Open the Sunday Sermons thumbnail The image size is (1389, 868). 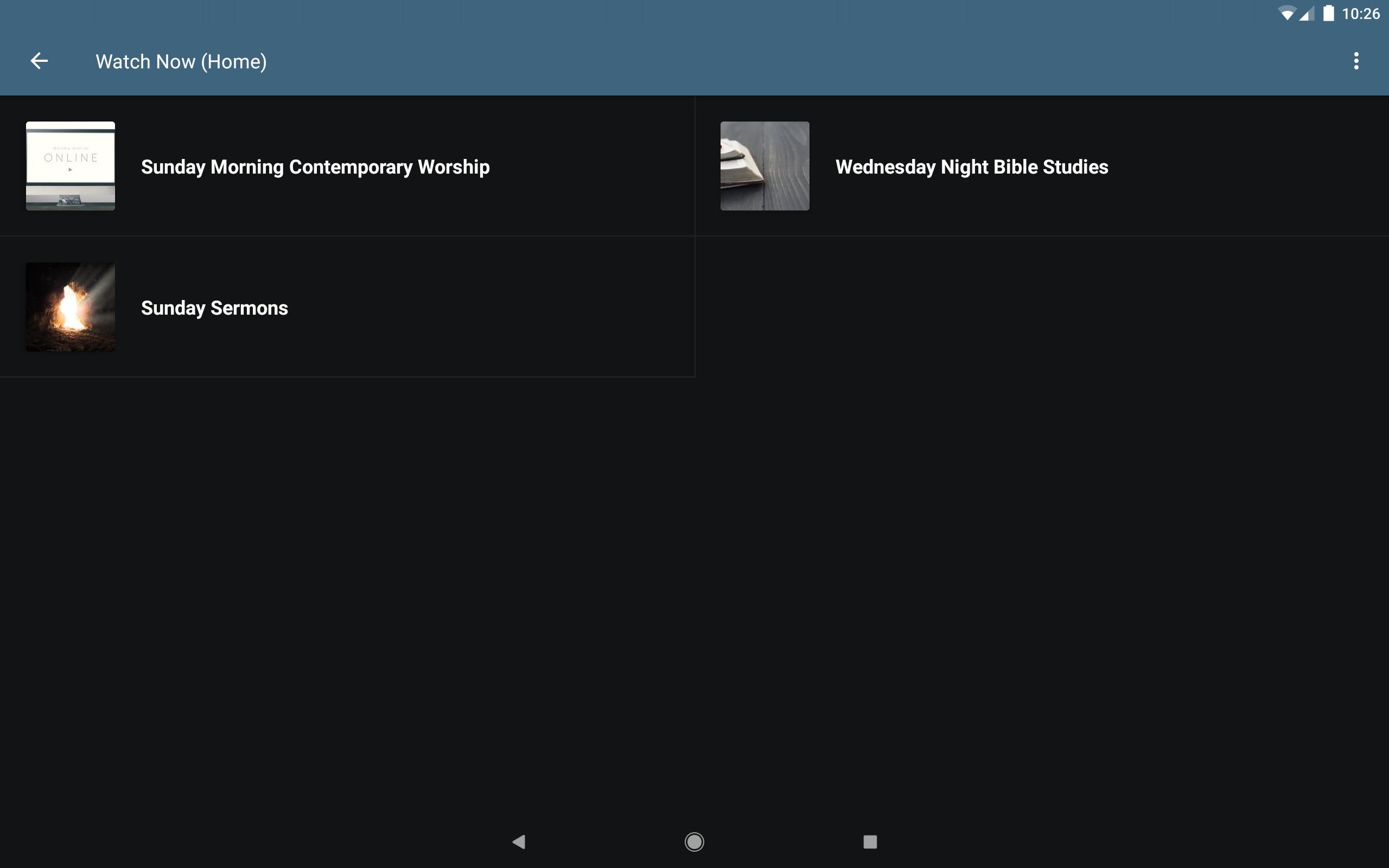[x=71, y=307]
